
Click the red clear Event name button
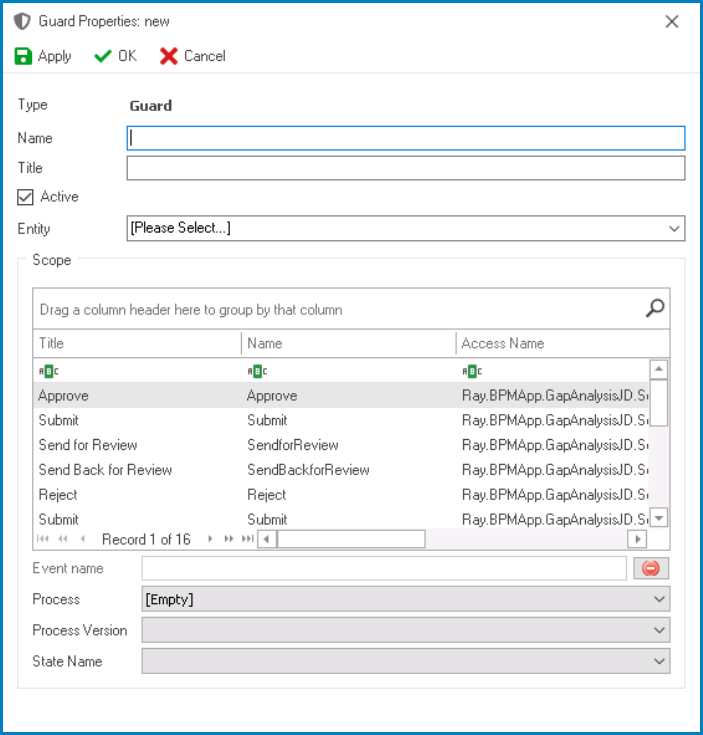[651, 568]
